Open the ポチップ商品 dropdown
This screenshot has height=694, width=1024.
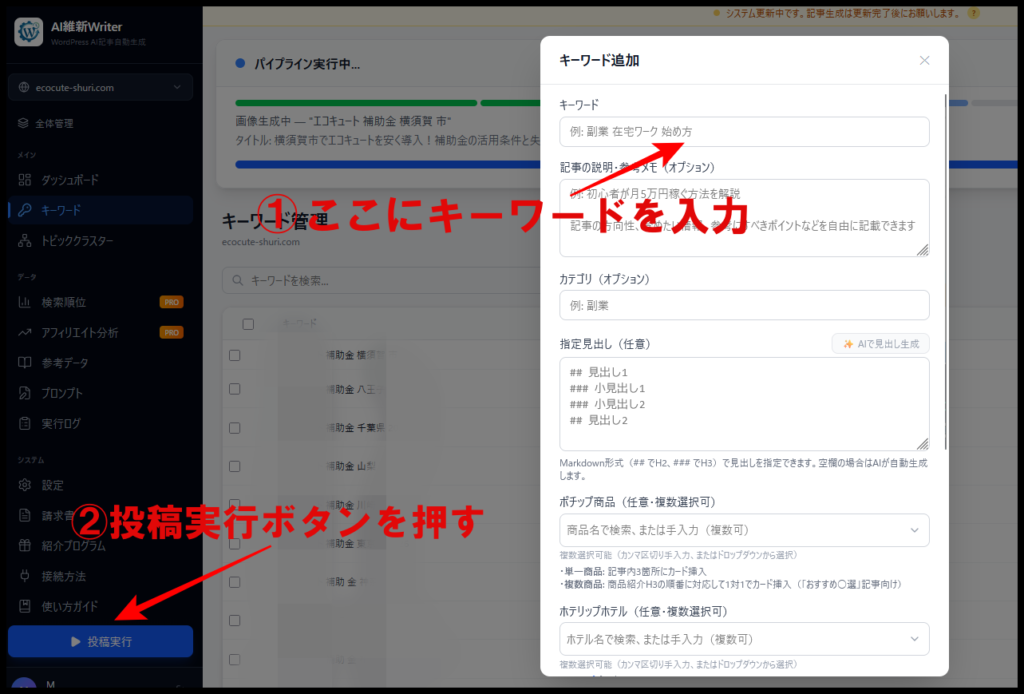pyautogui.click(x=744, y=530)
